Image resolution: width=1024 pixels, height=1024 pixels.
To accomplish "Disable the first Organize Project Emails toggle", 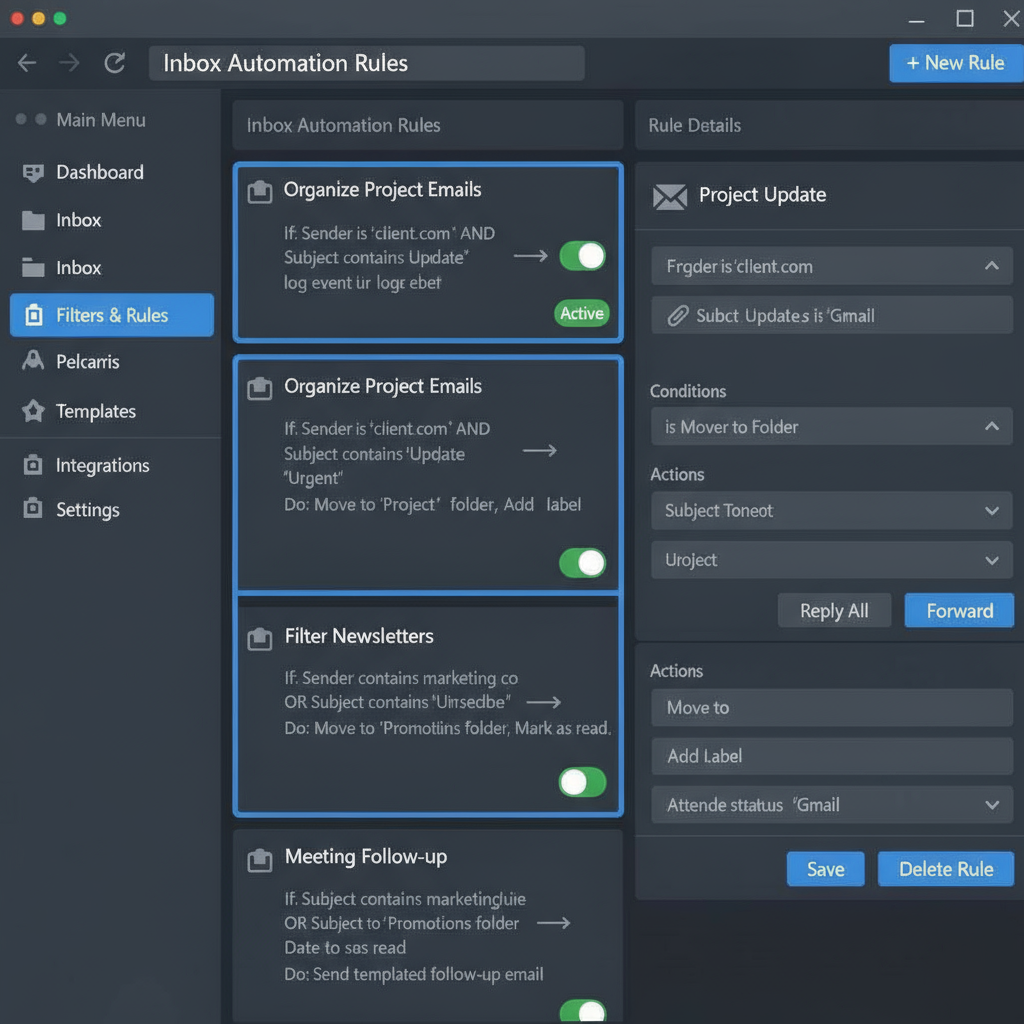I will coord(582,256).
